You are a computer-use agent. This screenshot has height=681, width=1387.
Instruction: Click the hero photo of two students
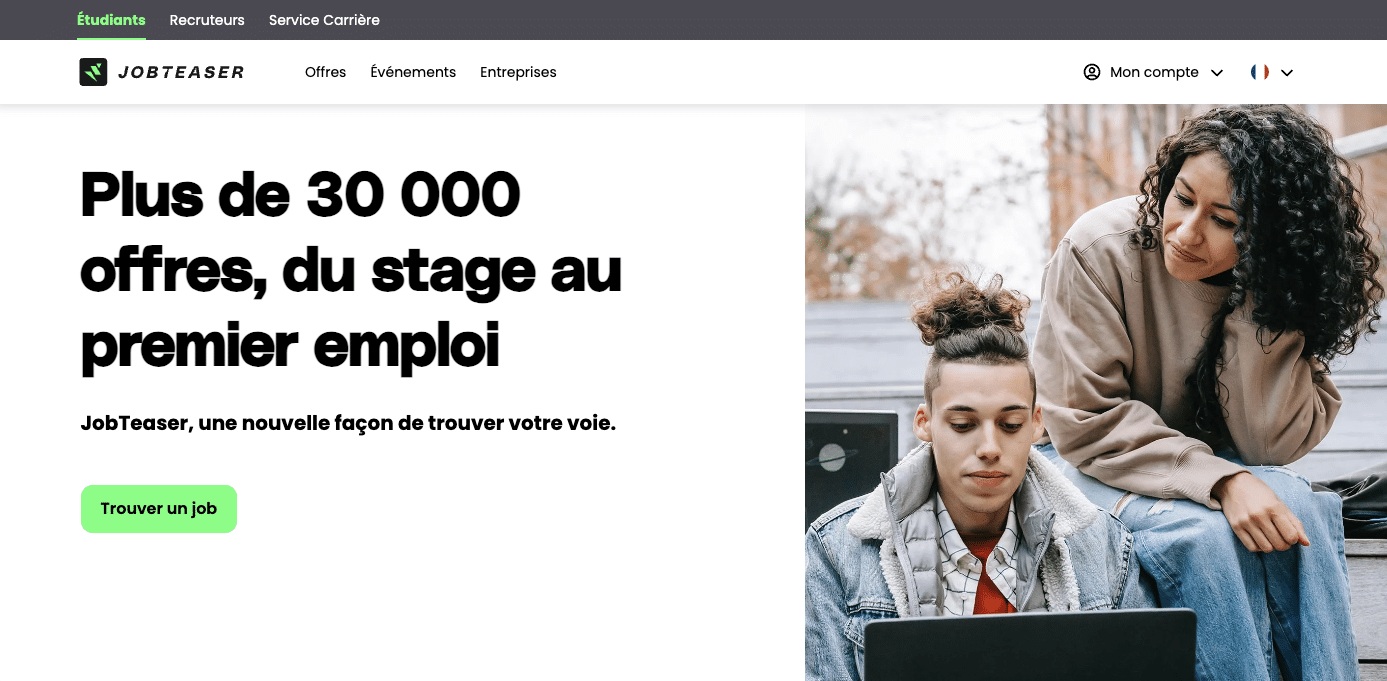click(1096, 393)
